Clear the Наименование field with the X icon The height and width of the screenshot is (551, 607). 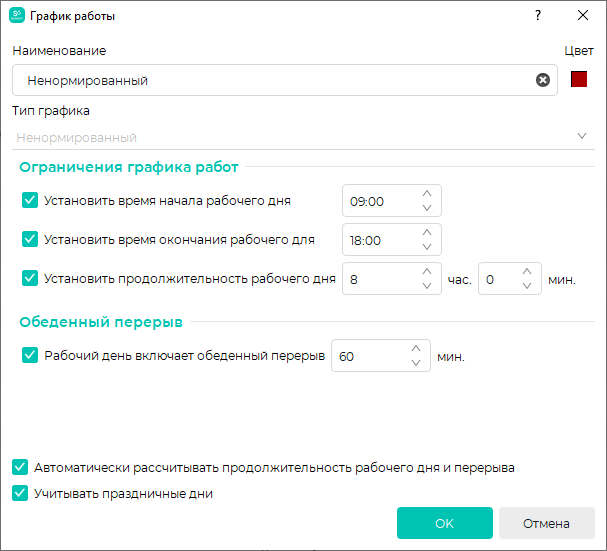(543, 80)
